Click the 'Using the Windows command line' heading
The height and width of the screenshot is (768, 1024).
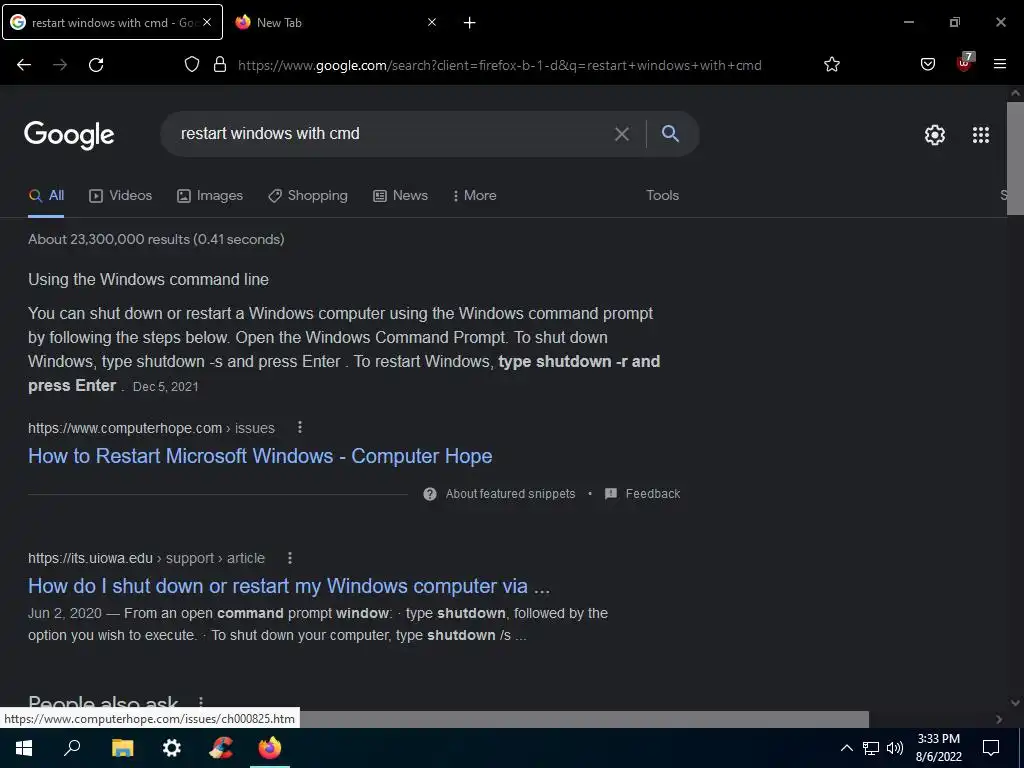click(x=148, y=280)
